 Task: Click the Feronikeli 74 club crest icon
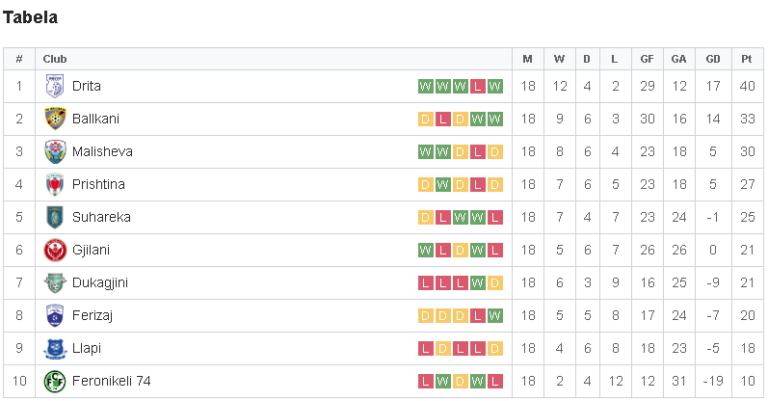coord(55,381)
